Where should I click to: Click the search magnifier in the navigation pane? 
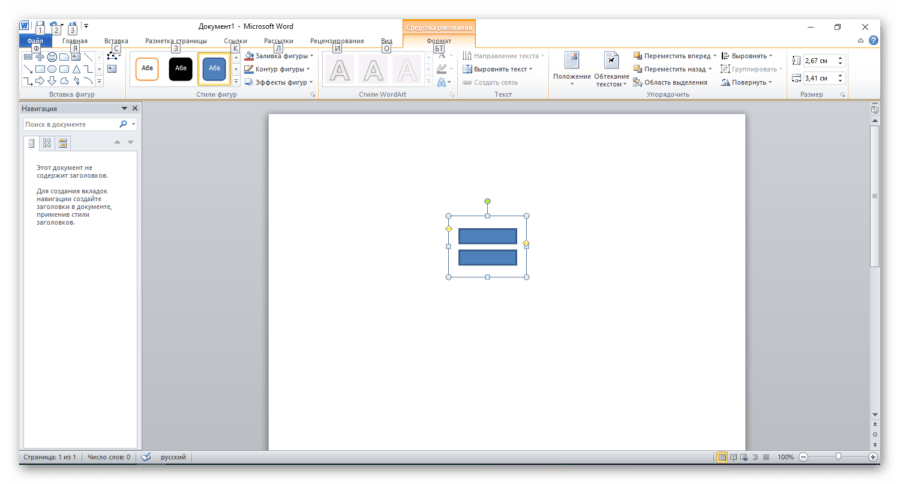click(123, 124)
